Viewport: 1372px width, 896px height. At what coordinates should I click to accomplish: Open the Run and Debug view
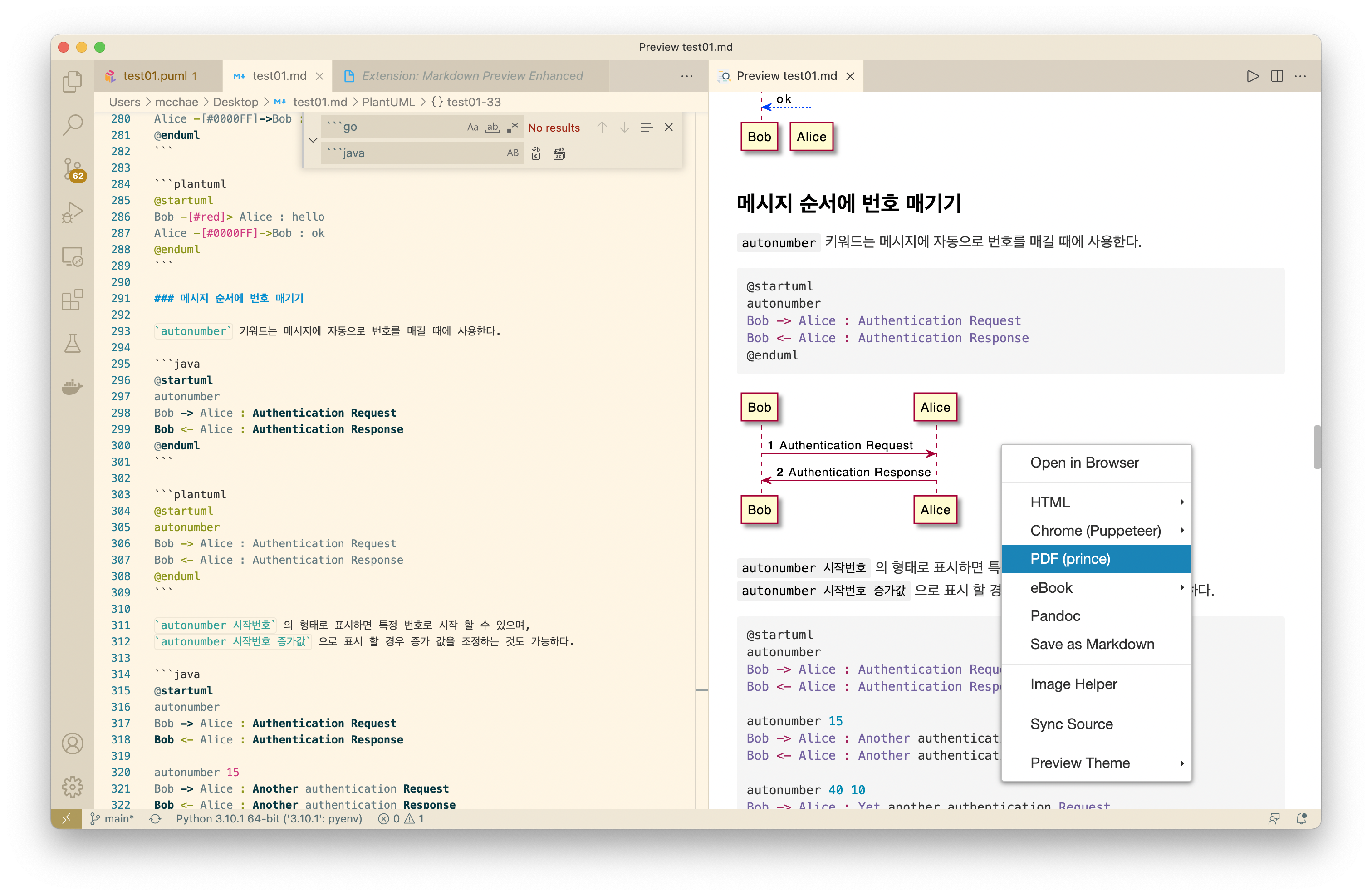72,212
